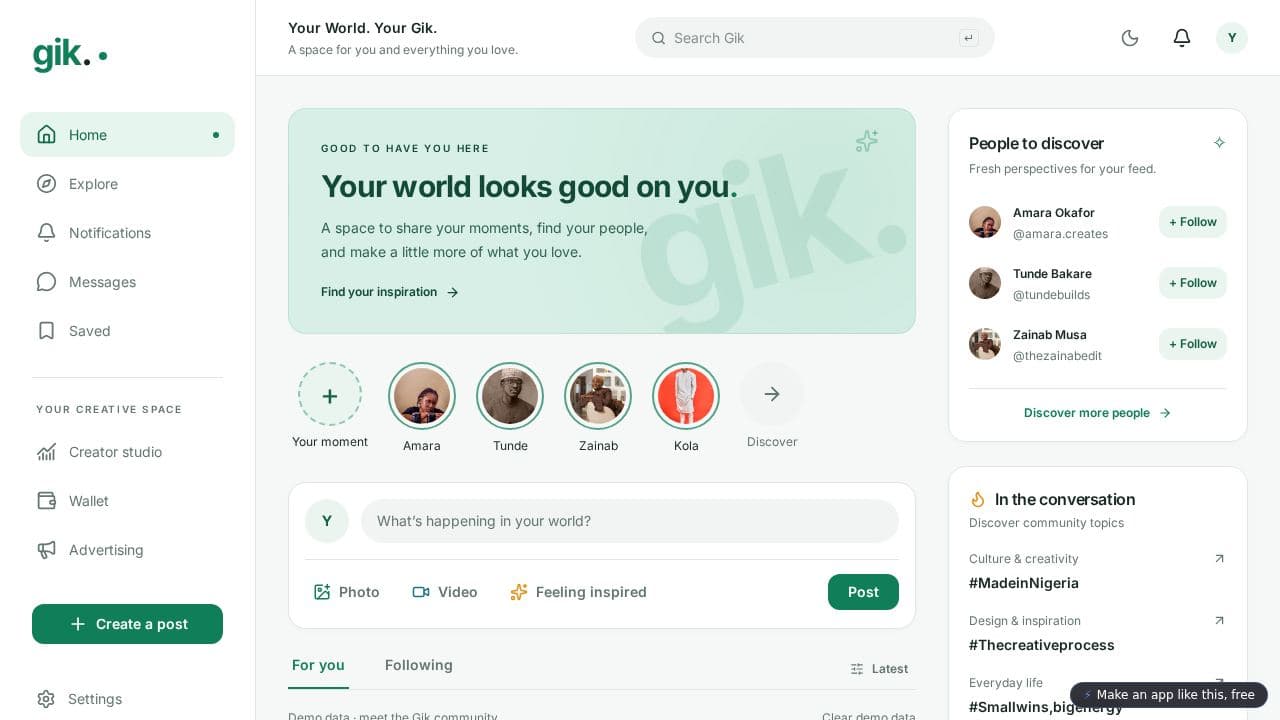Click the What's happening in your world field
The image size is (1280, 720).
click(x=630, y=521)
